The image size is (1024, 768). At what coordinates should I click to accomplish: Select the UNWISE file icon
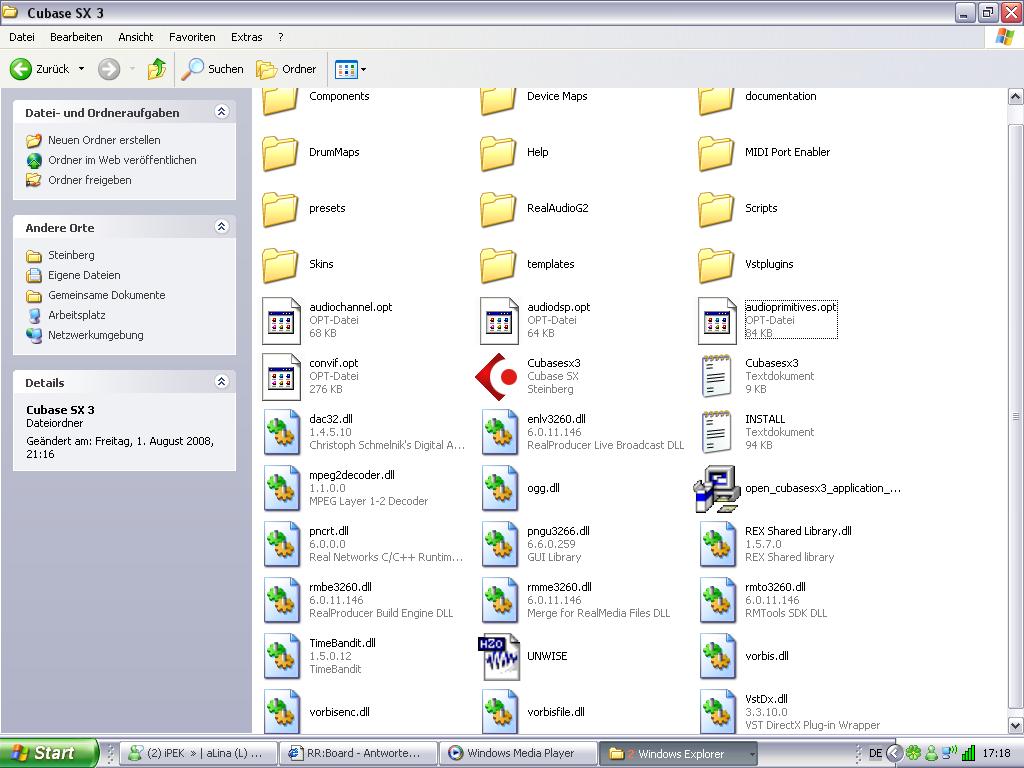point(500,656)
